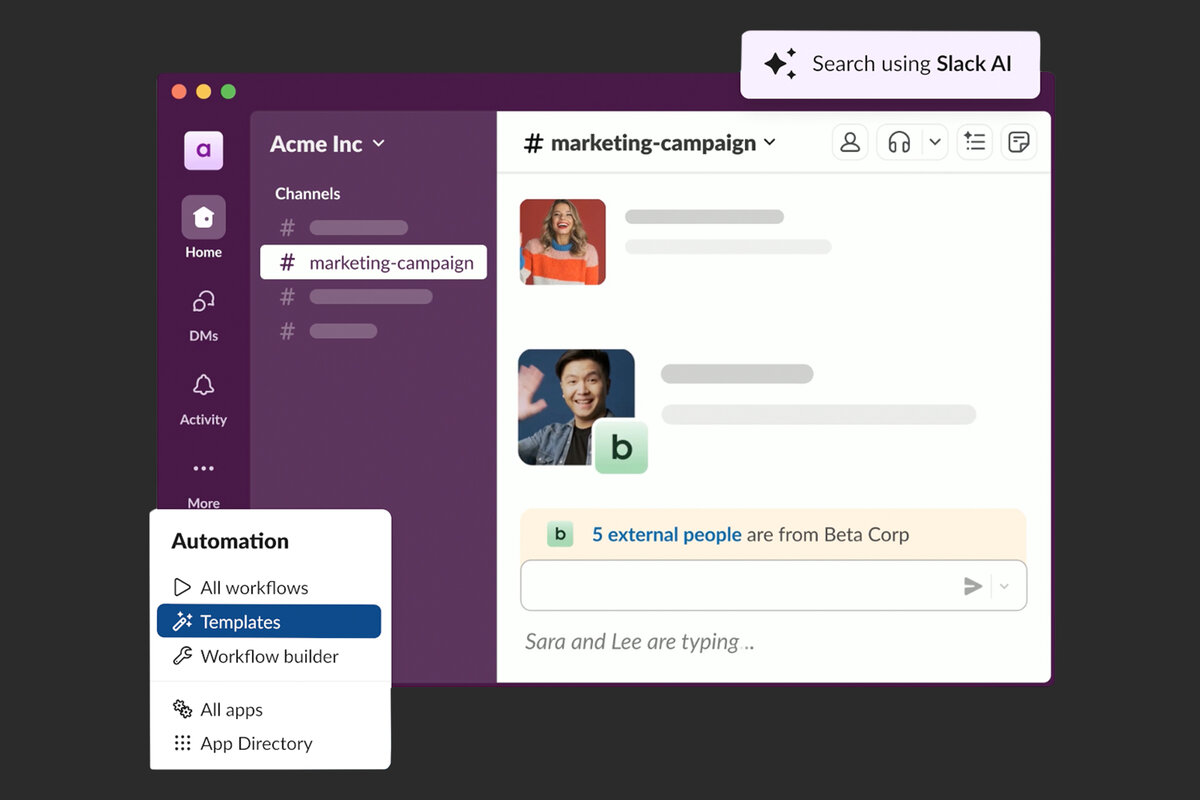Click the Acme workspace logo icon

[203, 150]
